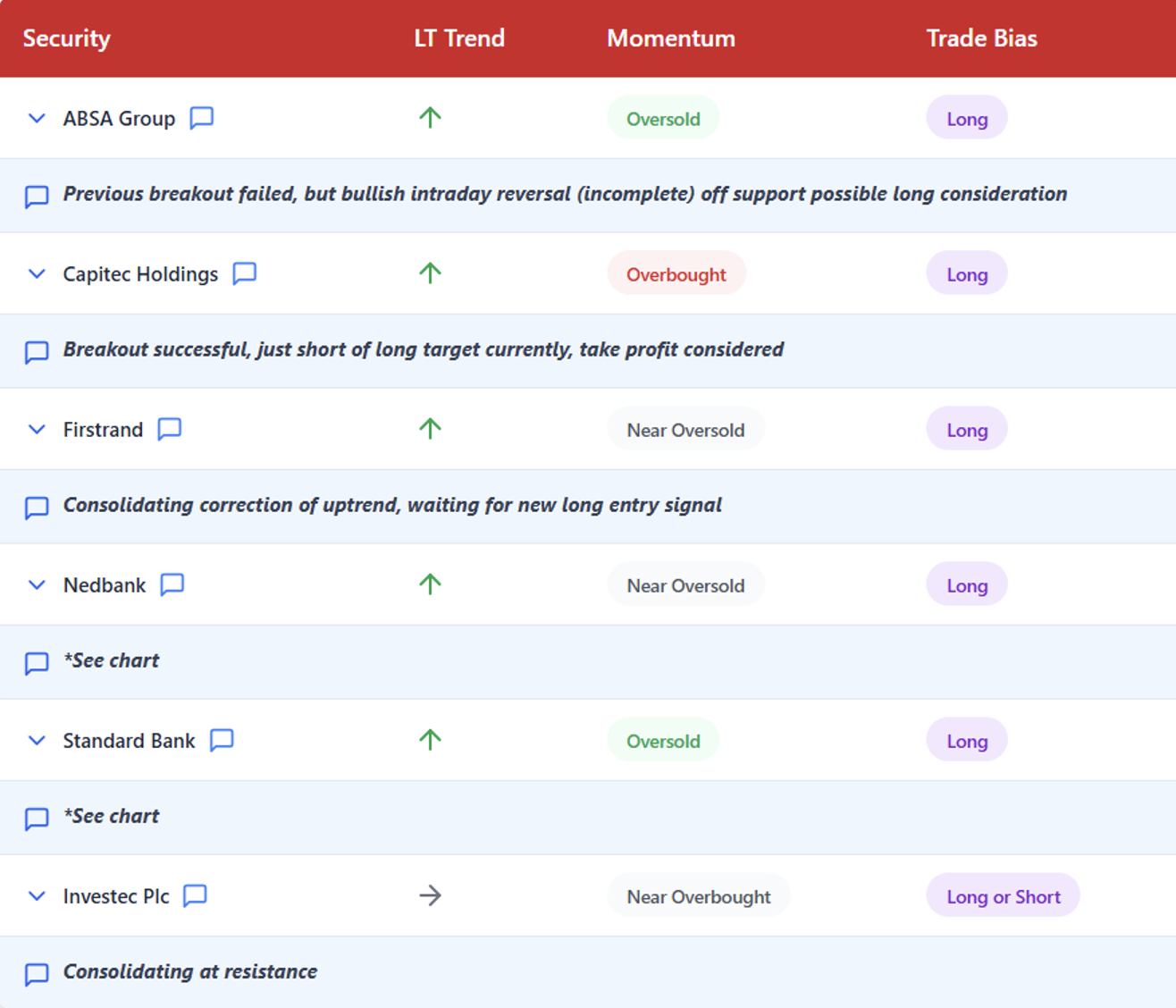Image resolution: width=1176 pixels, height=1008 pixels.
Task: Click the sideways trend arrow for Investec Plc
Action: 430,895
